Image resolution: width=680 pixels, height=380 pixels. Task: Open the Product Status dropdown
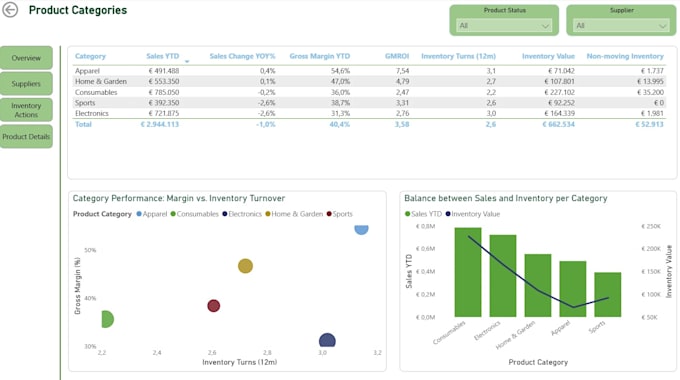[x=504, y=26]
